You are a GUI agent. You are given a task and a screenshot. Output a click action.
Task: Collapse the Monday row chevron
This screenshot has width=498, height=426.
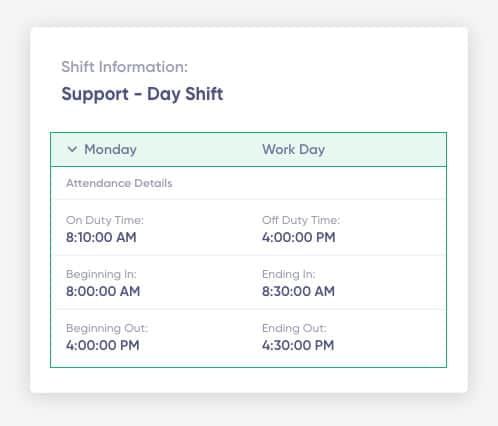[72, 149]
